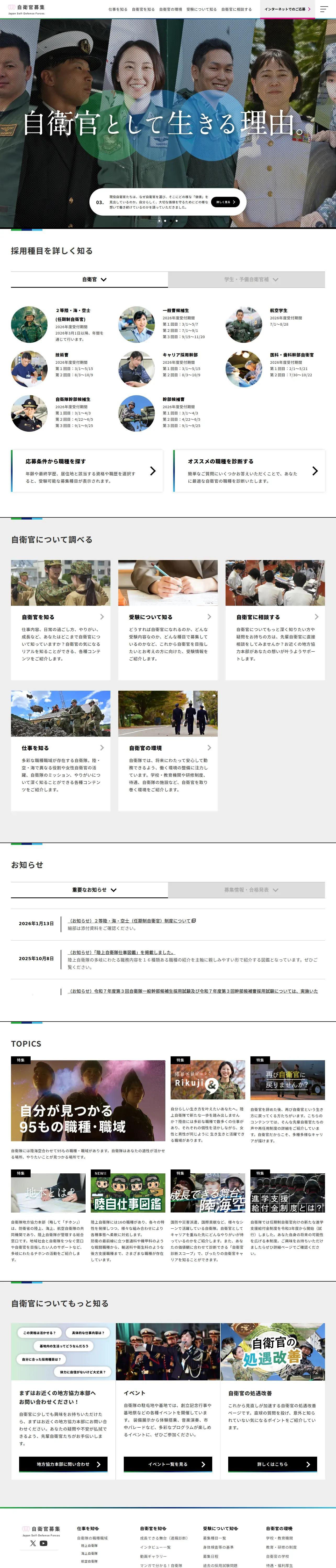Open the round photo for キャリア採用幹部
336x1568 pixels.
point(137,369)
